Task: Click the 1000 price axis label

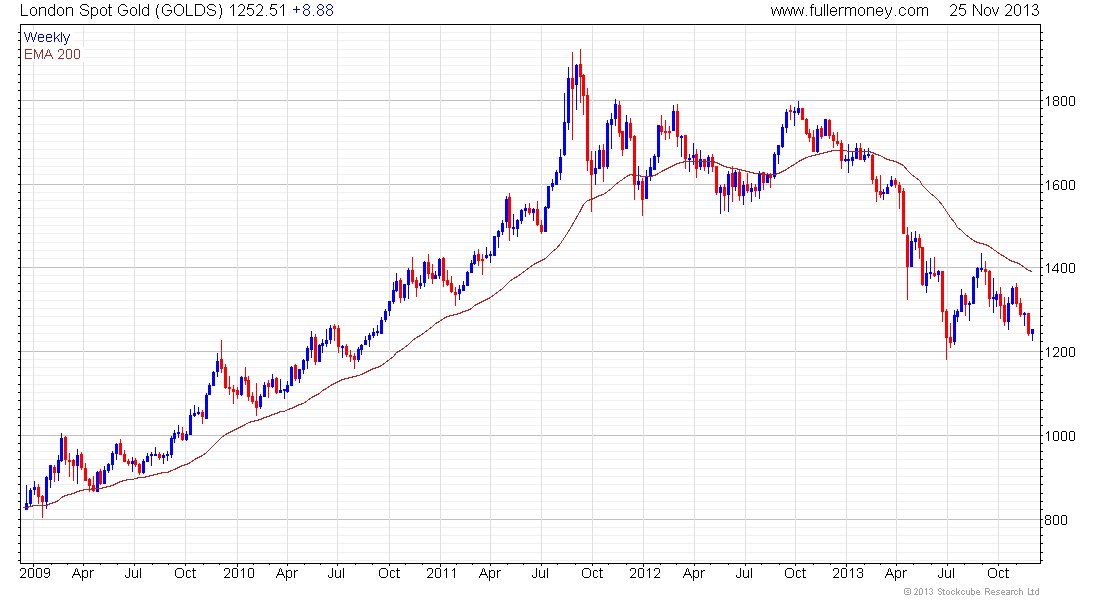Action: (x=1060, y=436)
